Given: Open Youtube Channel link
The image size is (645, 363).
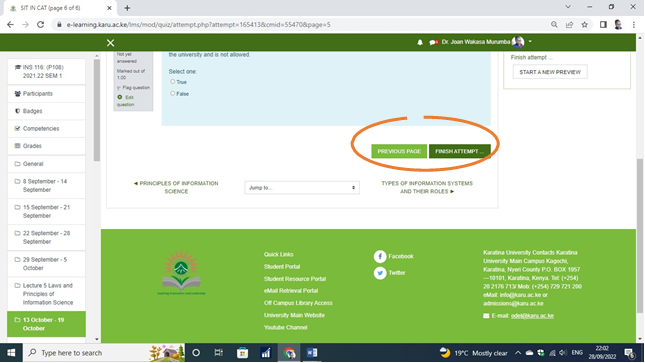Looking at the screenshot, I should pos(285,328).
